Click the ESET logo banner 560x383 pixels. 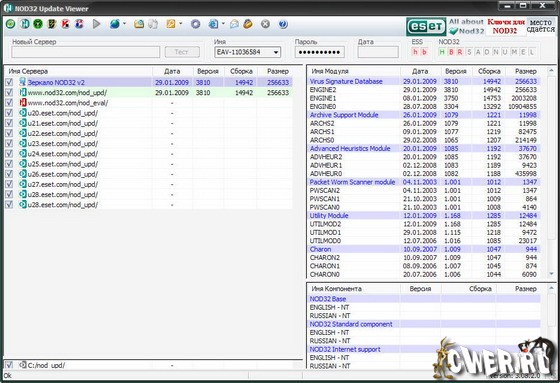tap(426, 26)
